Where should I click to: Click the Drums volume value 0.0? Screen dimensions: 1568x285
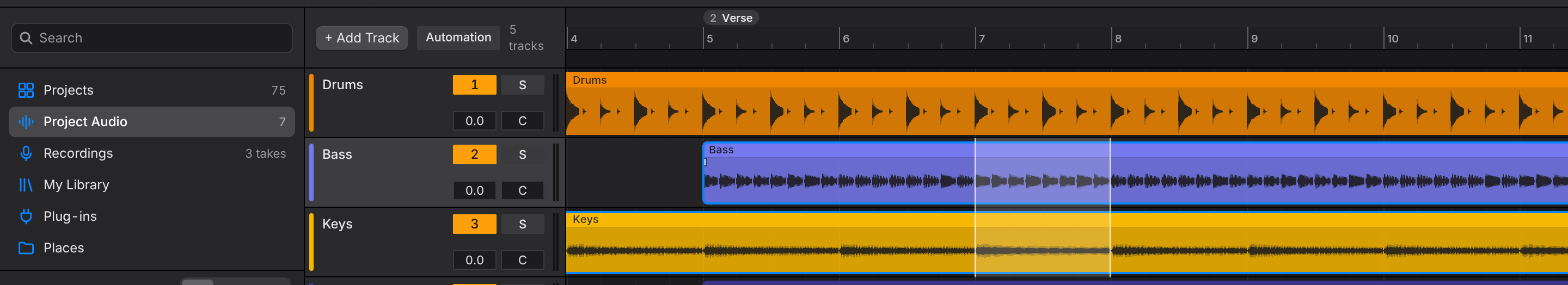point(474,121)
